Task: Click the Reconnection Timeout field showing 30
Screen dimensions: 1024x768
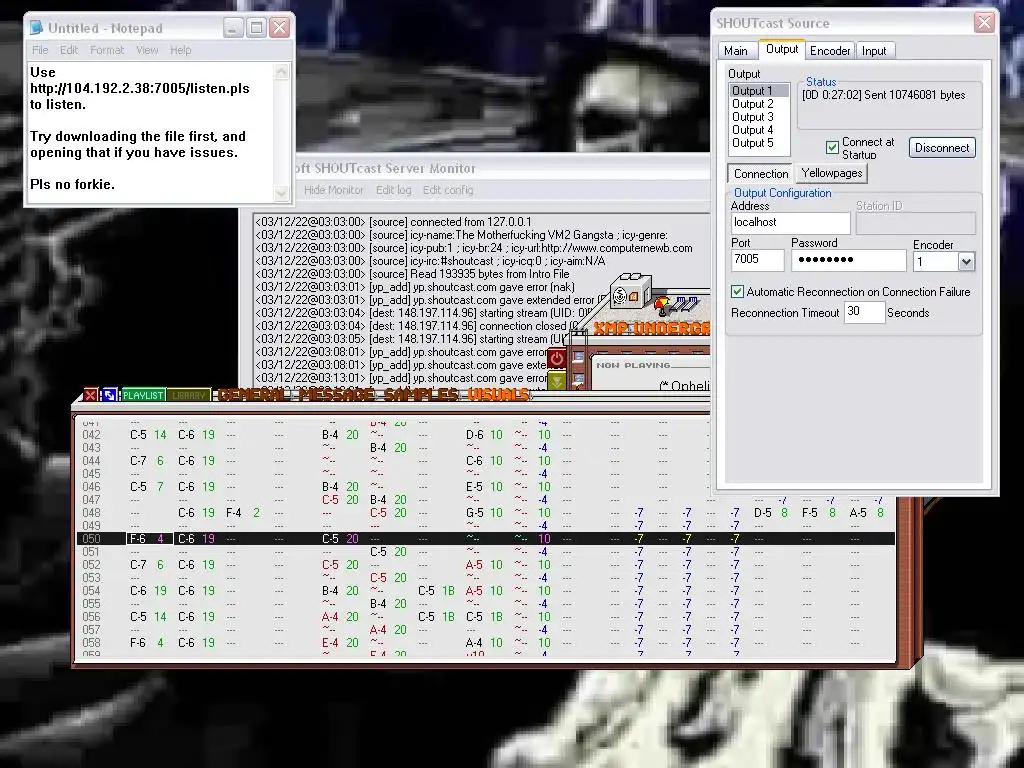Action: [x=864, y=312]
